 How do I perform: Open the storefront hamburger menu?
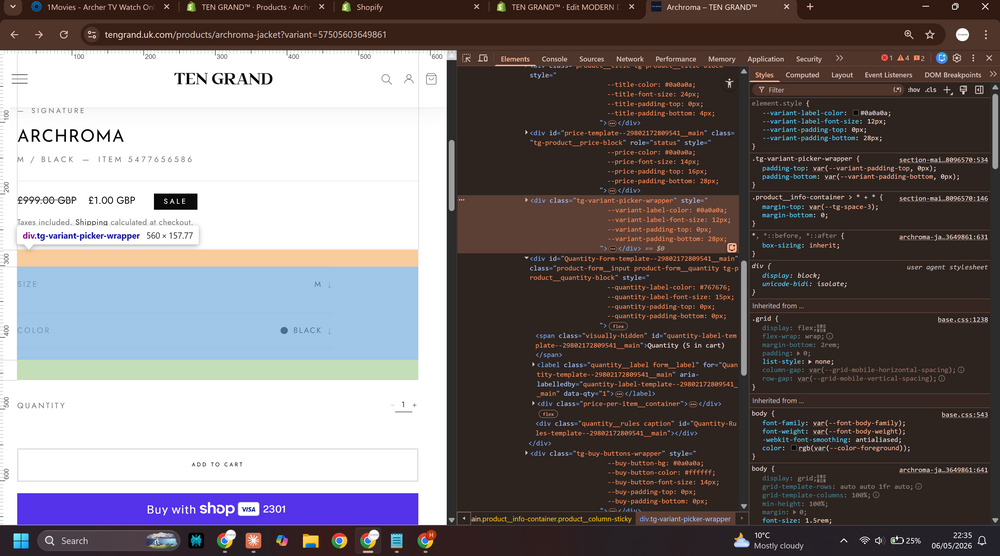(x=20, y=79)
